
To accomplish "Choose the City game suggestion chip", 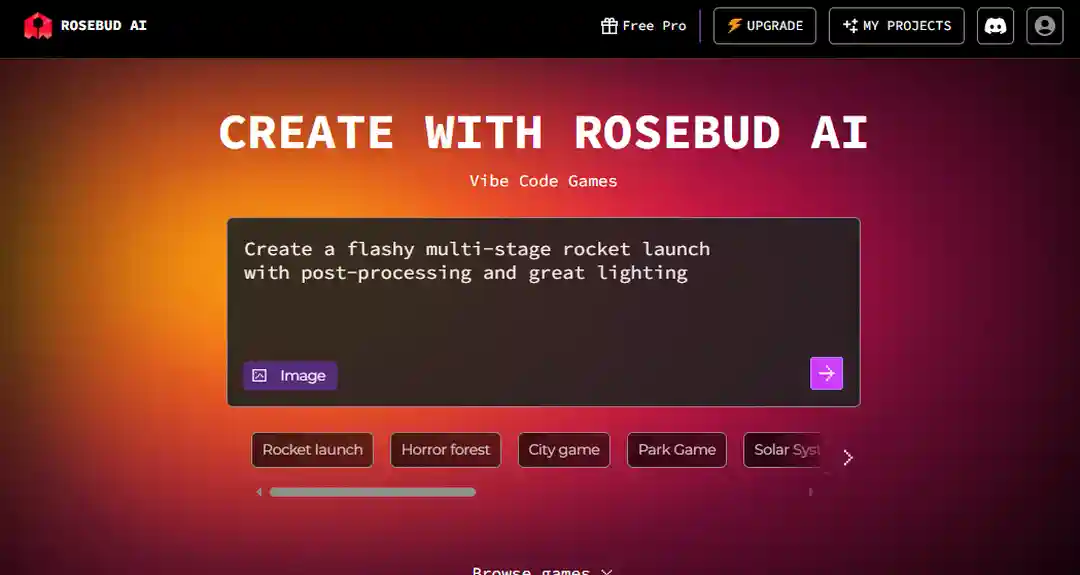I will click(564, 450).
